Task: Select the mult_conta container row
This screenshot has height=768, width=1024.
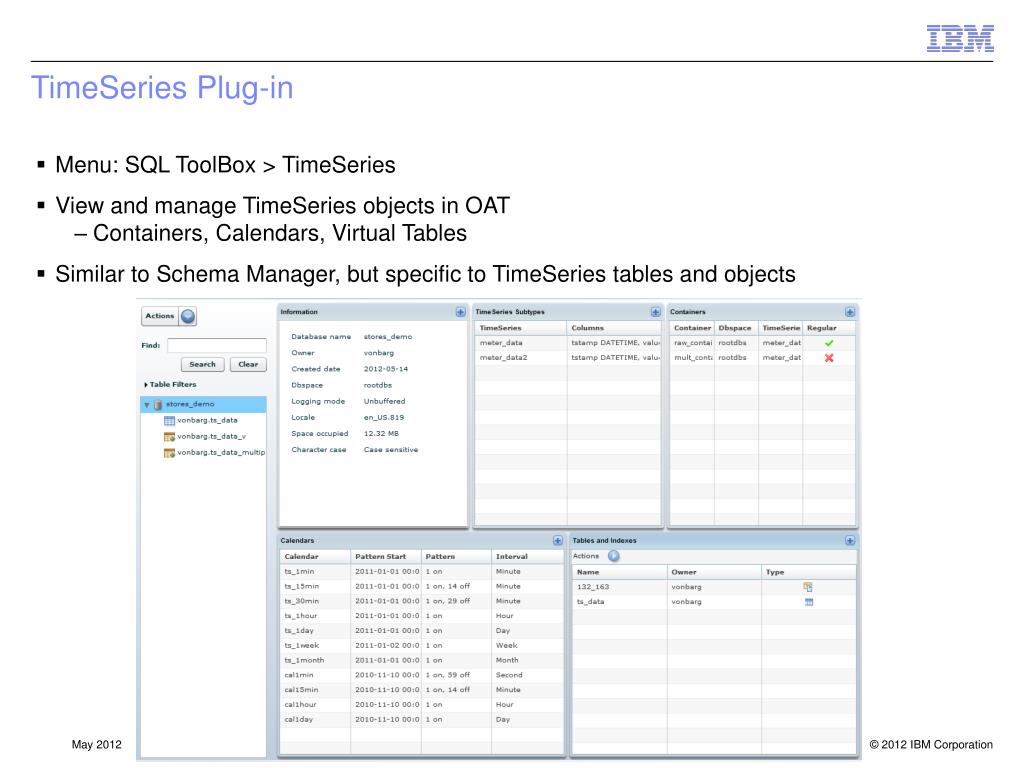Action: (763, 358)
